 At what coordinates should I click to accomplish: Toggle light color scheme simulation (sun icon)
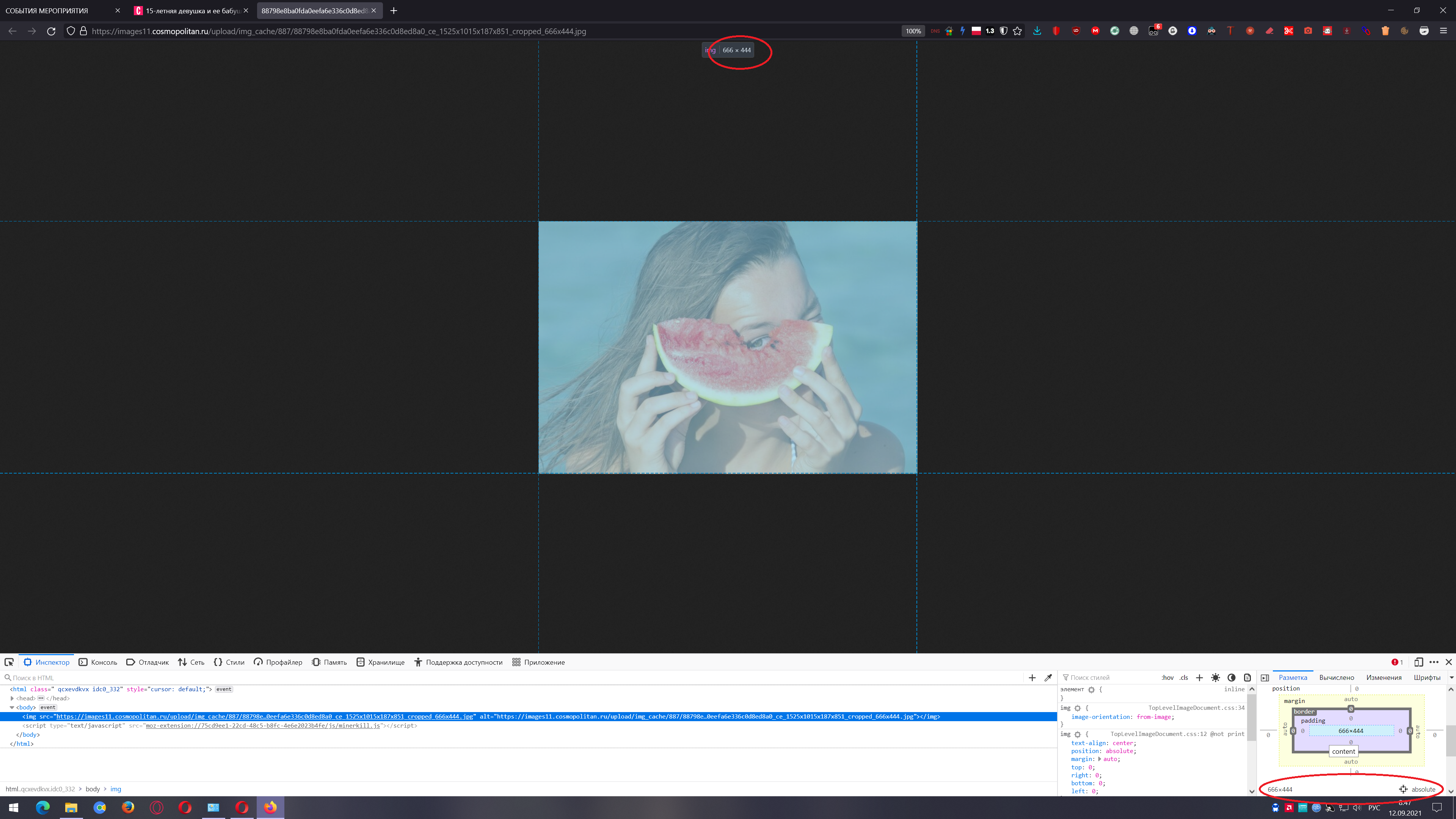pyautogui.click(x=1216, y=678)
